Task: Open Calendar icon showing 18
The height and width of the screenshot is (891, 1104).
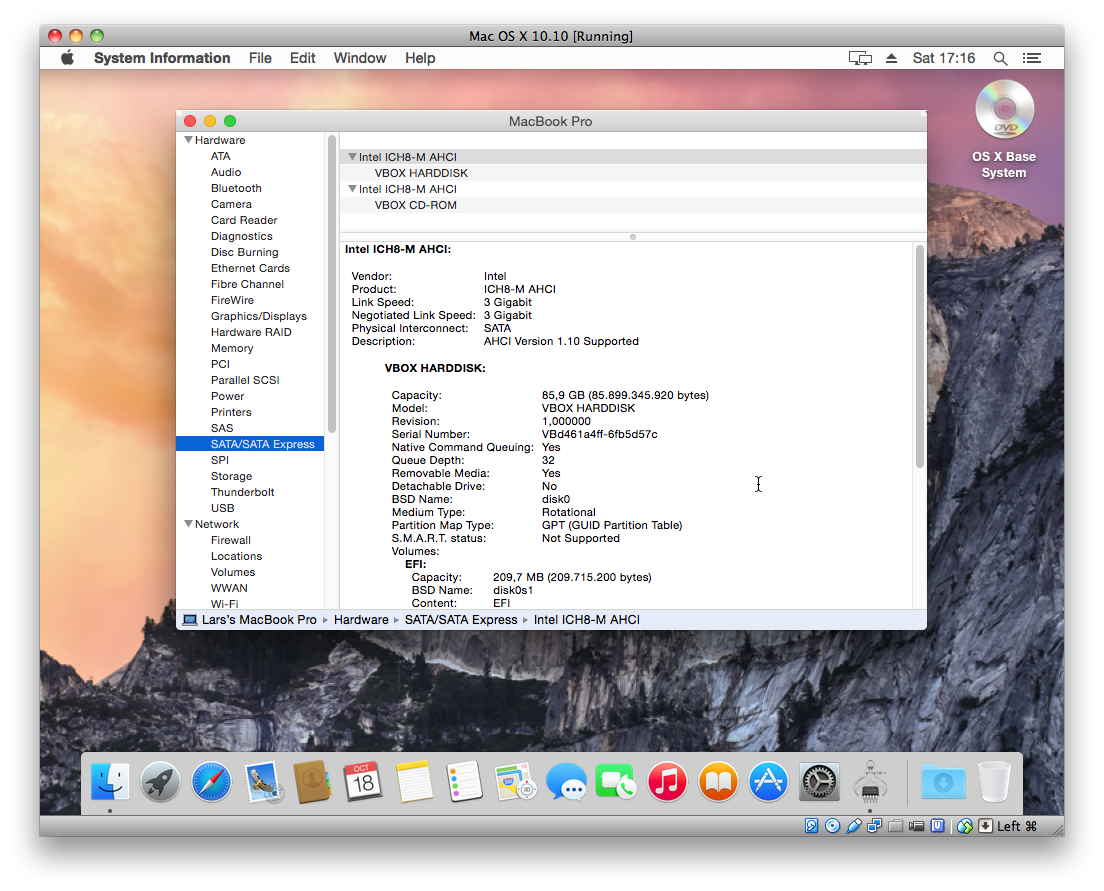Action: [x=363, y=782]
